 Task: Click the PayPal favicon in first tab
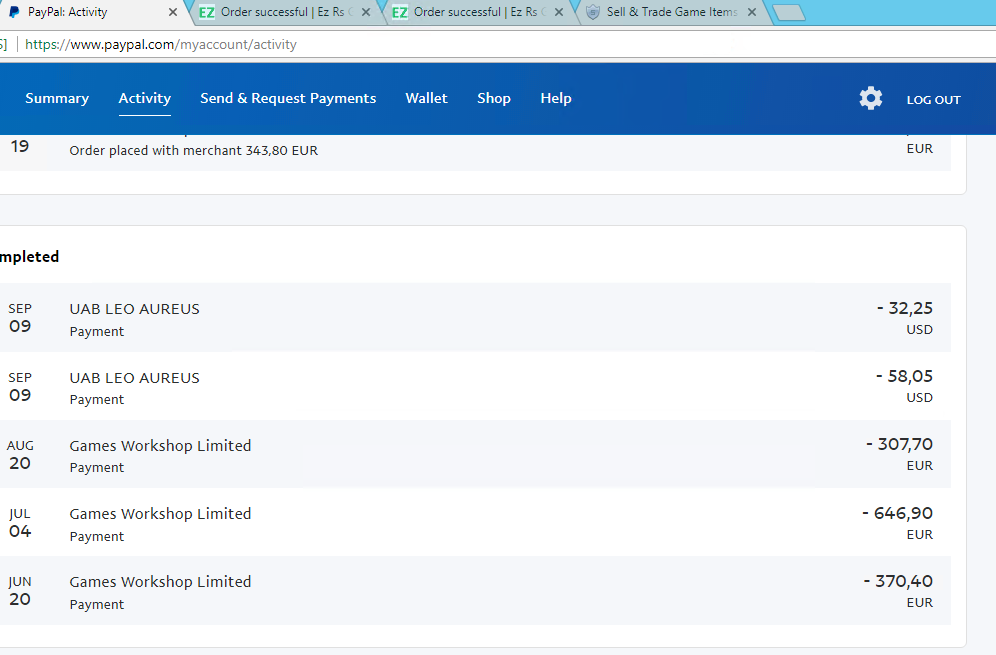[x=13, y=12]
